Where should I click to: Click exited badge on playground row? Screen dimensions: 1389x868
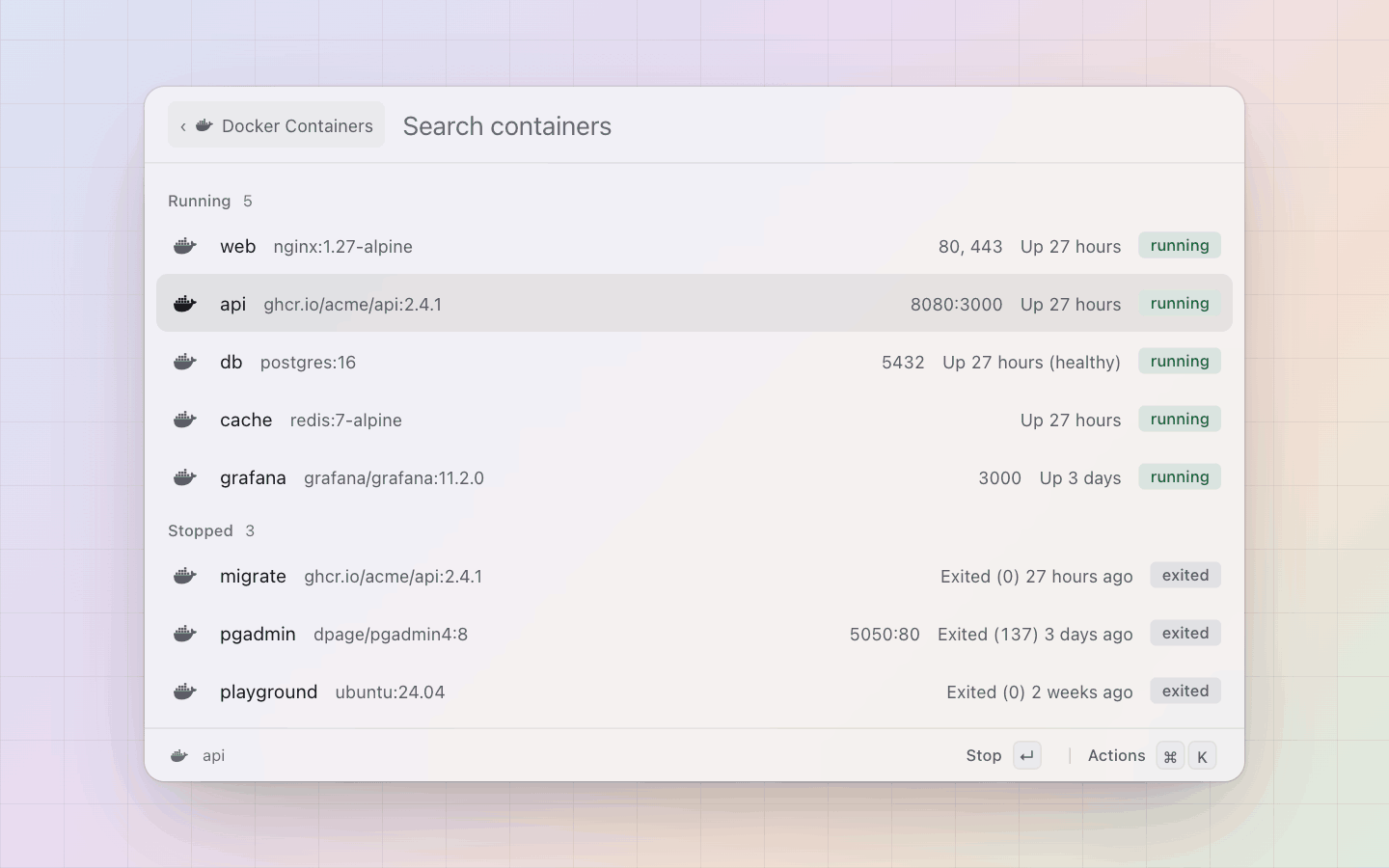(x=1185, y=691)
